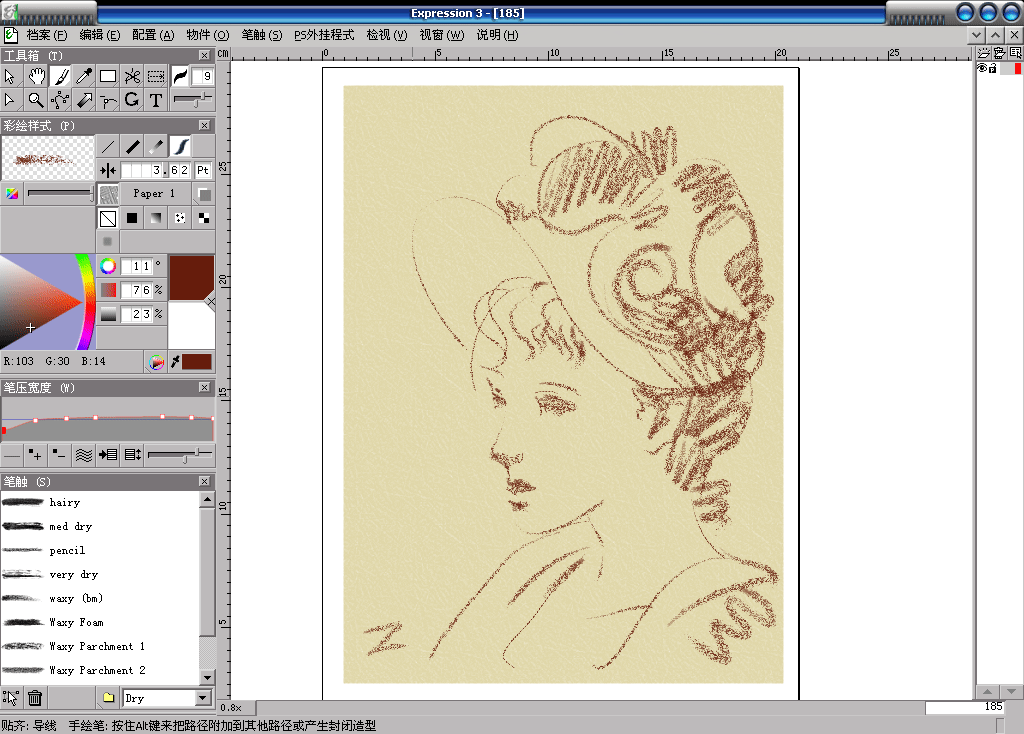Expand the color picker mode flyout
The width and height of the screenshot is (1024, 734).
[x=156, y=362]
